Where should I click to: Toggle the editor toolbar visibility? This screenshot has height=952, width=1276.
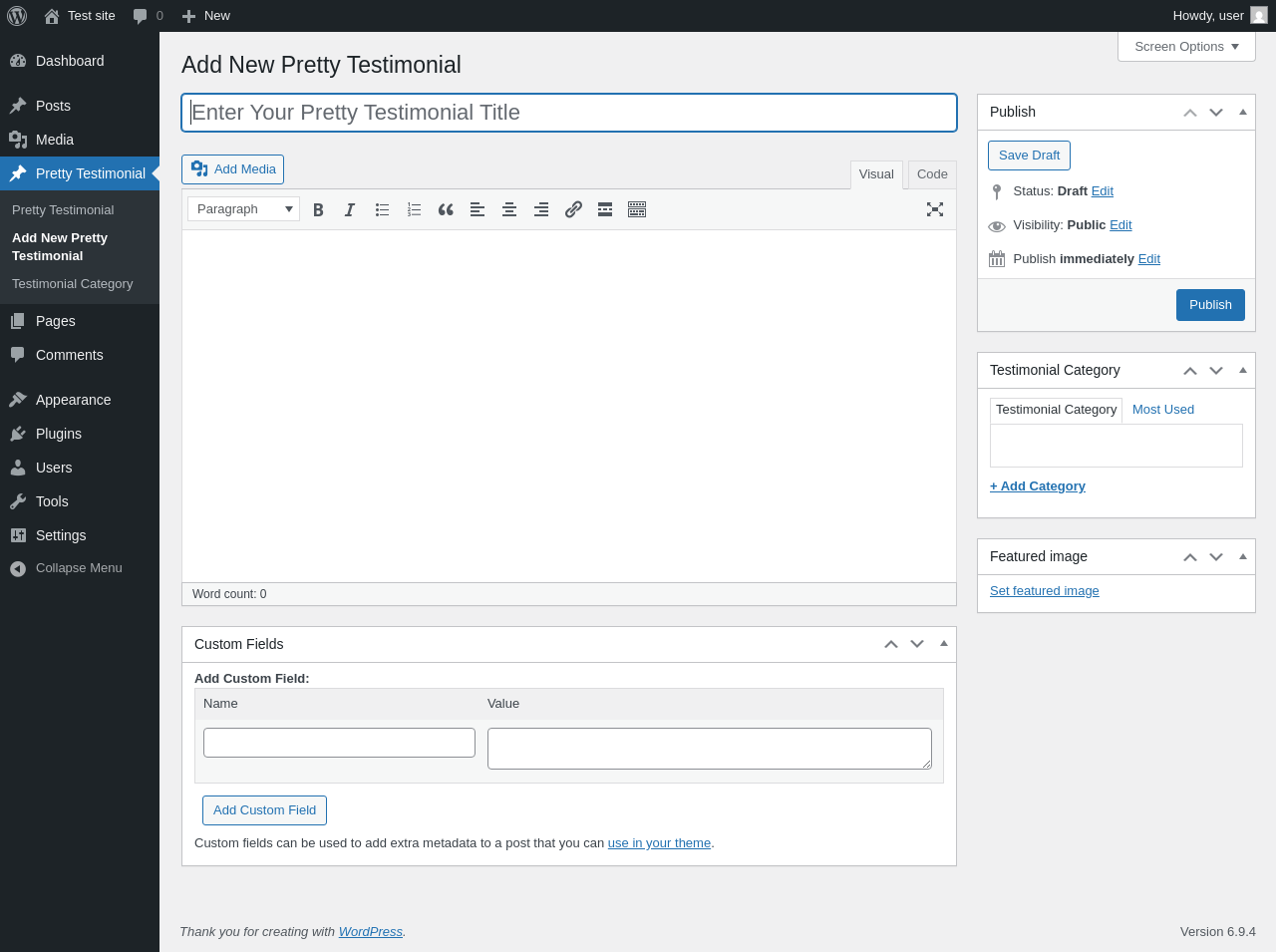(x=637, y=209)
